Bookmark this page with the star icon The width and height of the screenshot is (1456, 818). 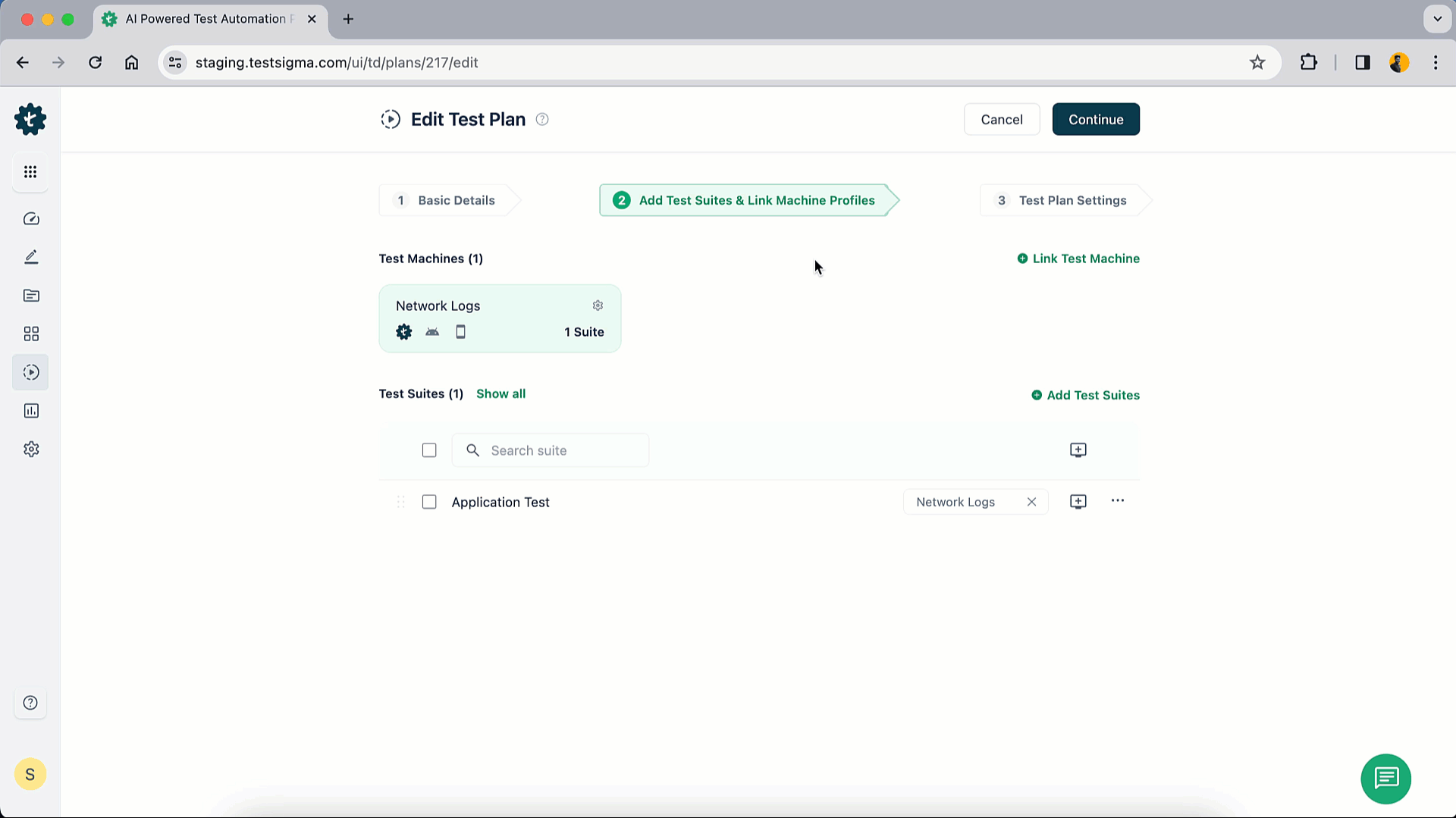click(1257, 62)
